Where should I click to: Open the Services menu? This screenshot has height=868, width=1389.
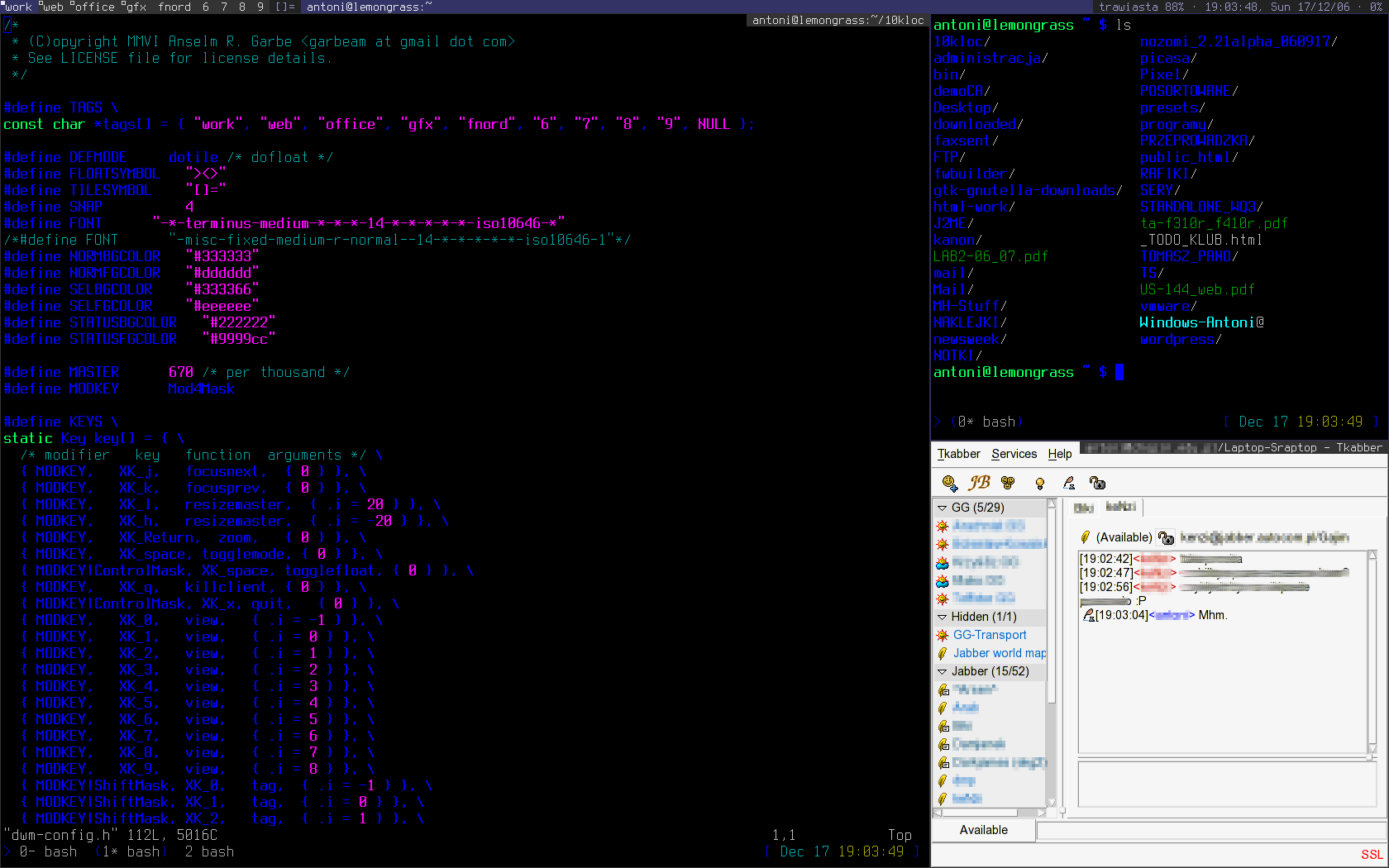click(1014, 454)
